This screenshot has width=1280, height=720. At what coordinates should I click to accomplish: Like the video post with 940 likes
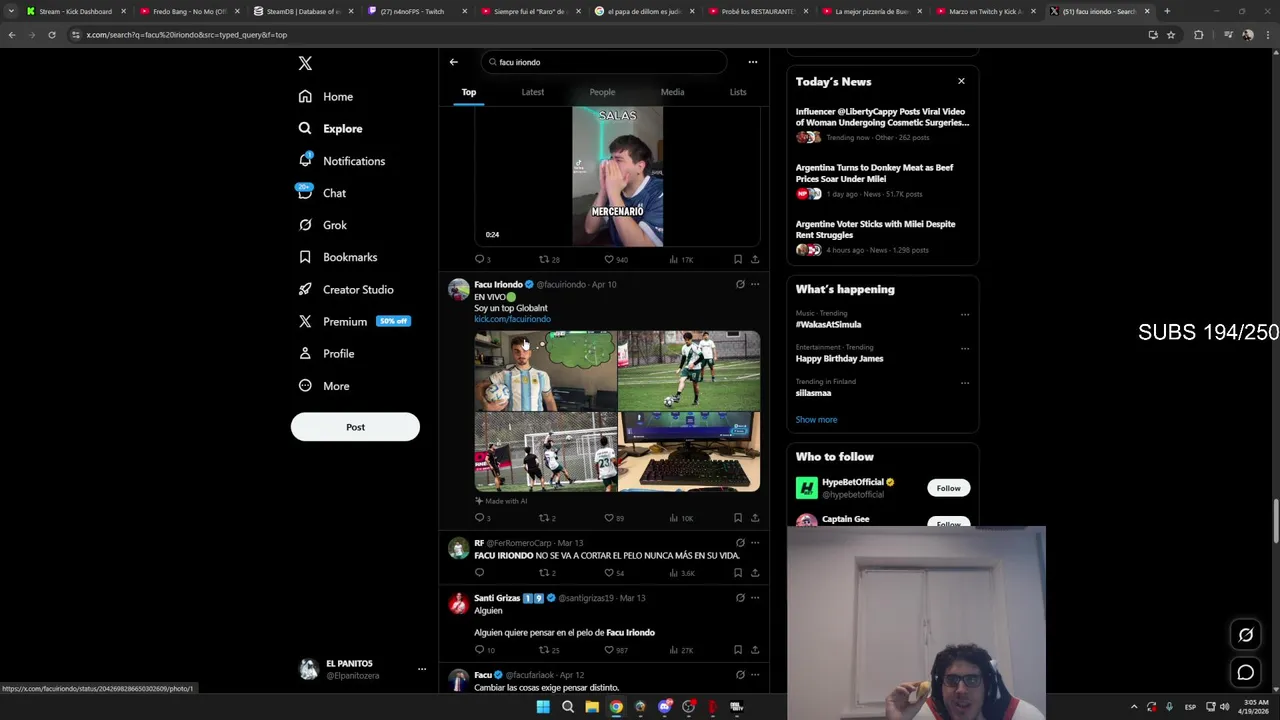click(616, 260)
